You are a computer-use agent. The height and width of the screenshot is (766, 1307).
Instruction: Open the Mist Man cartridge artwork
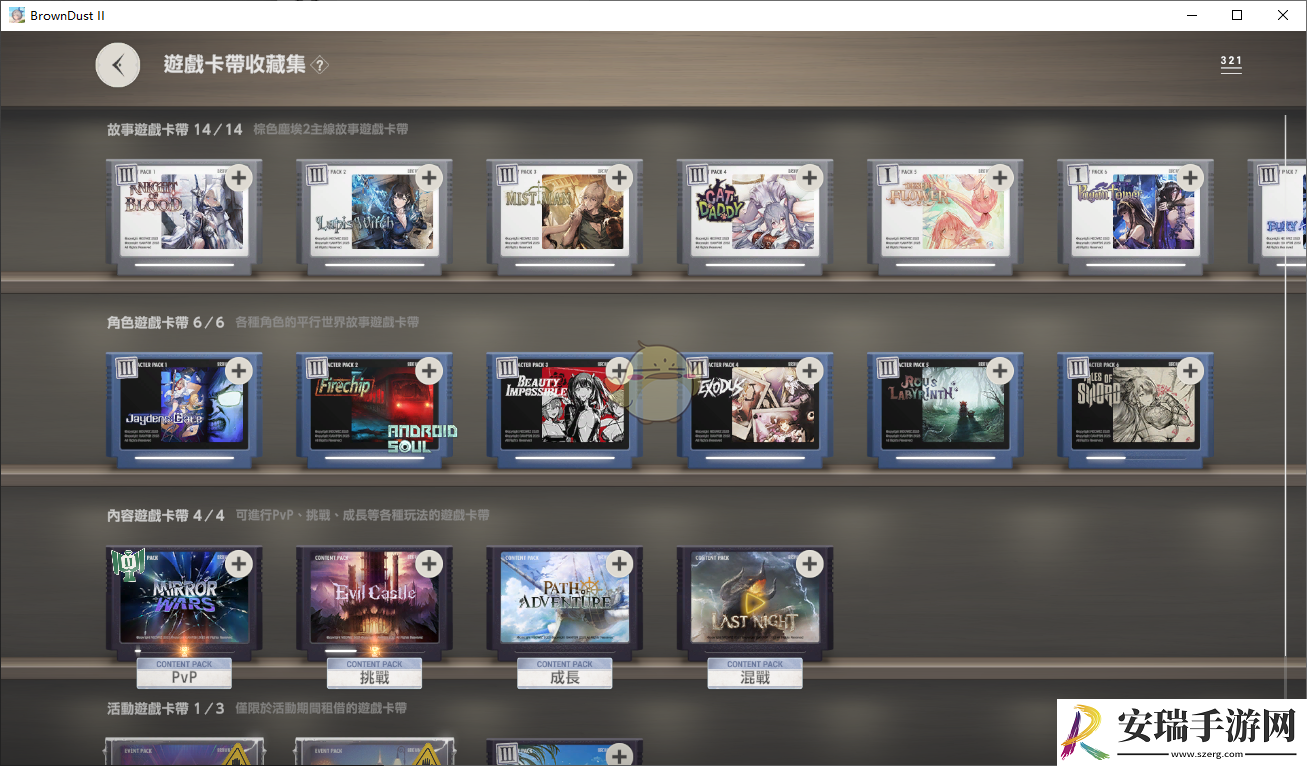tap(564, 212)
